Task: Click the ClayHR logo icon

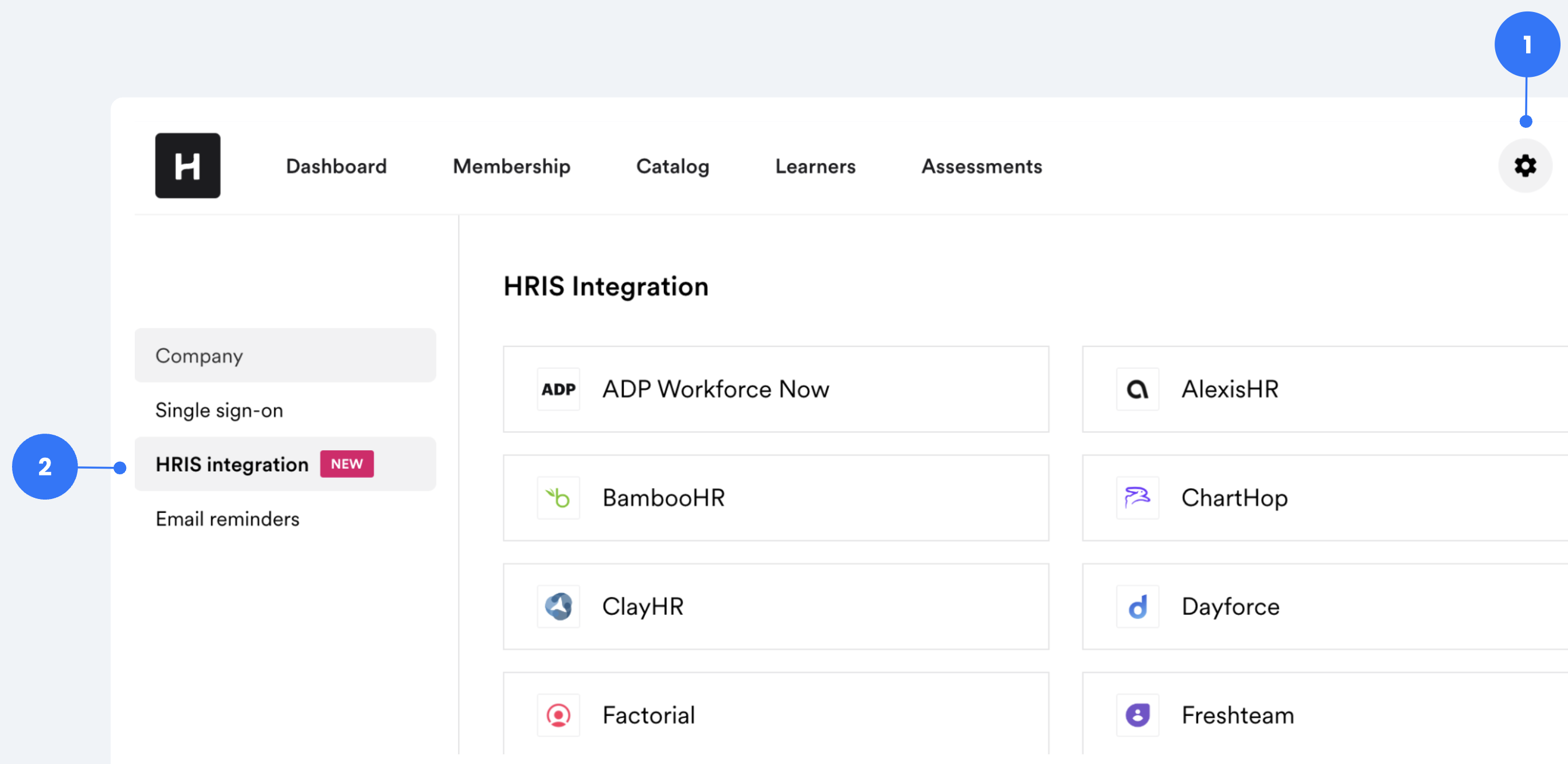Action: pyautogui.click(x=558, y=606)
